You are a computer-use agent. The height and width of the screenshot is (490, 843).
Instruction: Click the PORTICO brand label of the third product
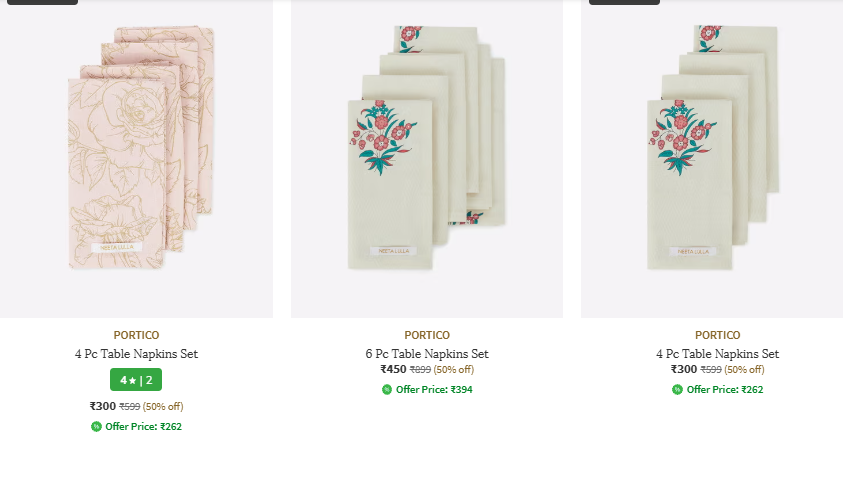717,335
